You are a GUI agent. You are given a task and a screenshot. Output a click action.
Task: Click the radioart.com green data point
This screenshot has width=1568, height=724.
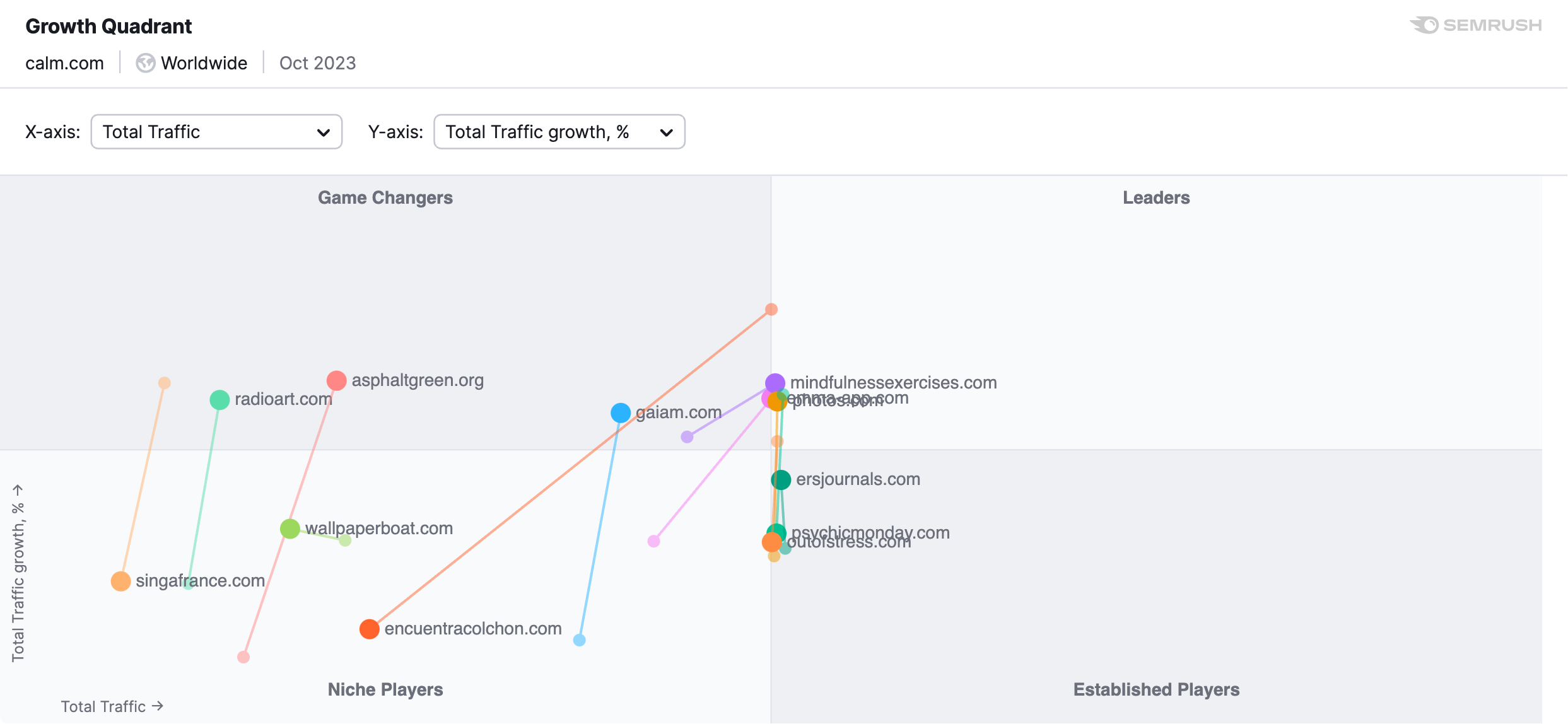tap(219, 399)
